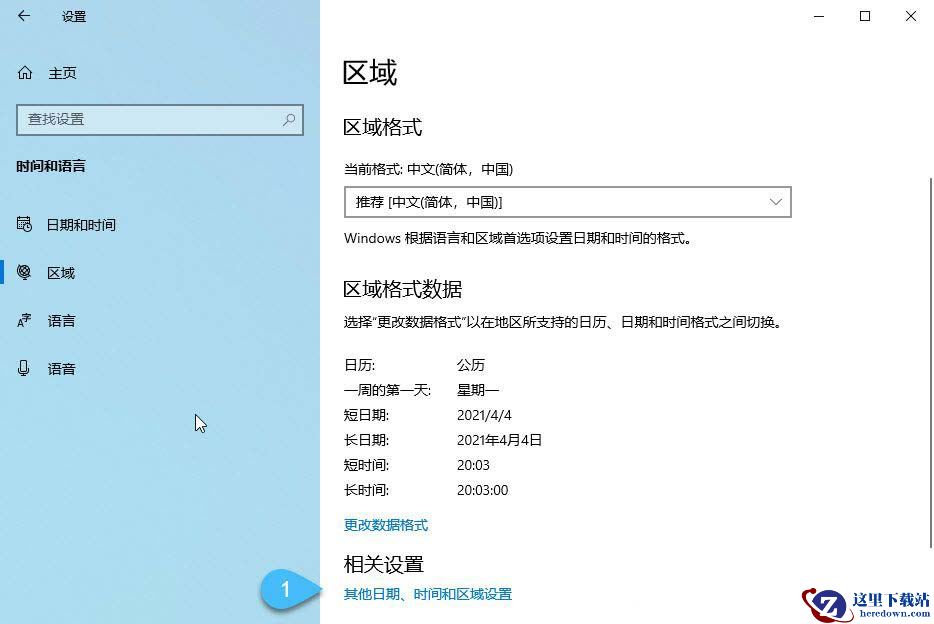This screenshot has height=624, width=934.
Task: Click the 2021/4/4 short date value
Action: [484, 415]
